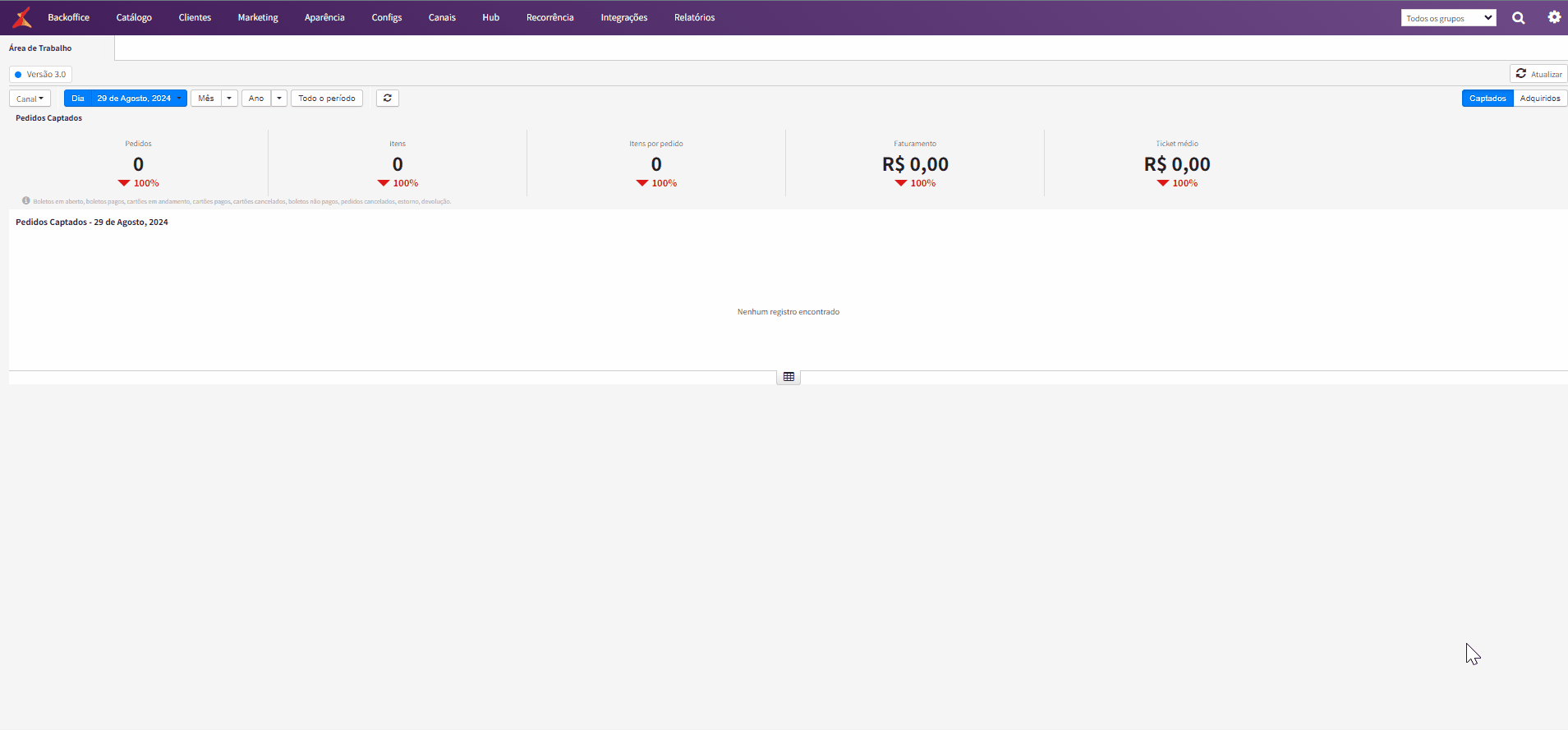
Task: Select the Mês period button
Action: (206, 99)
